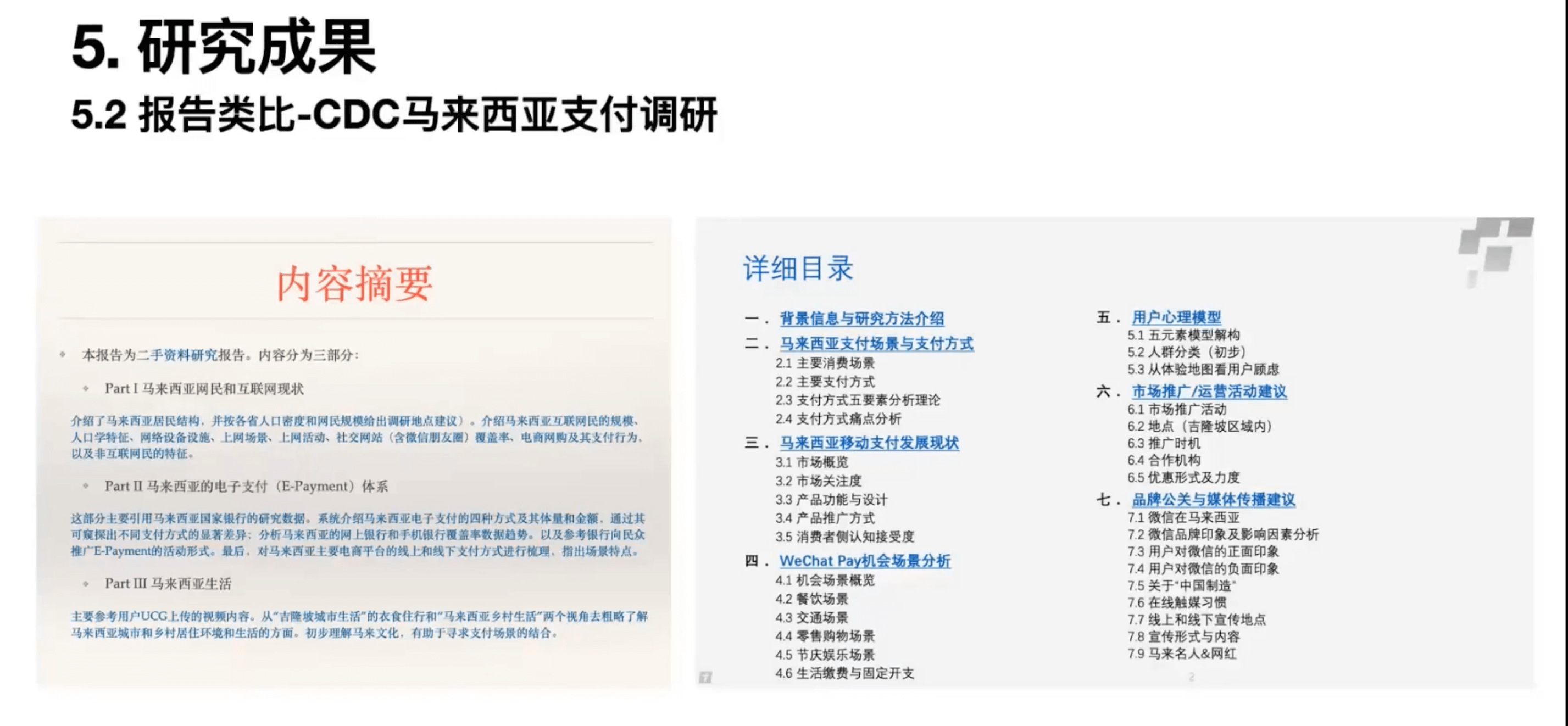Click the 详细目录 blue heading

[x=798, y=268]
